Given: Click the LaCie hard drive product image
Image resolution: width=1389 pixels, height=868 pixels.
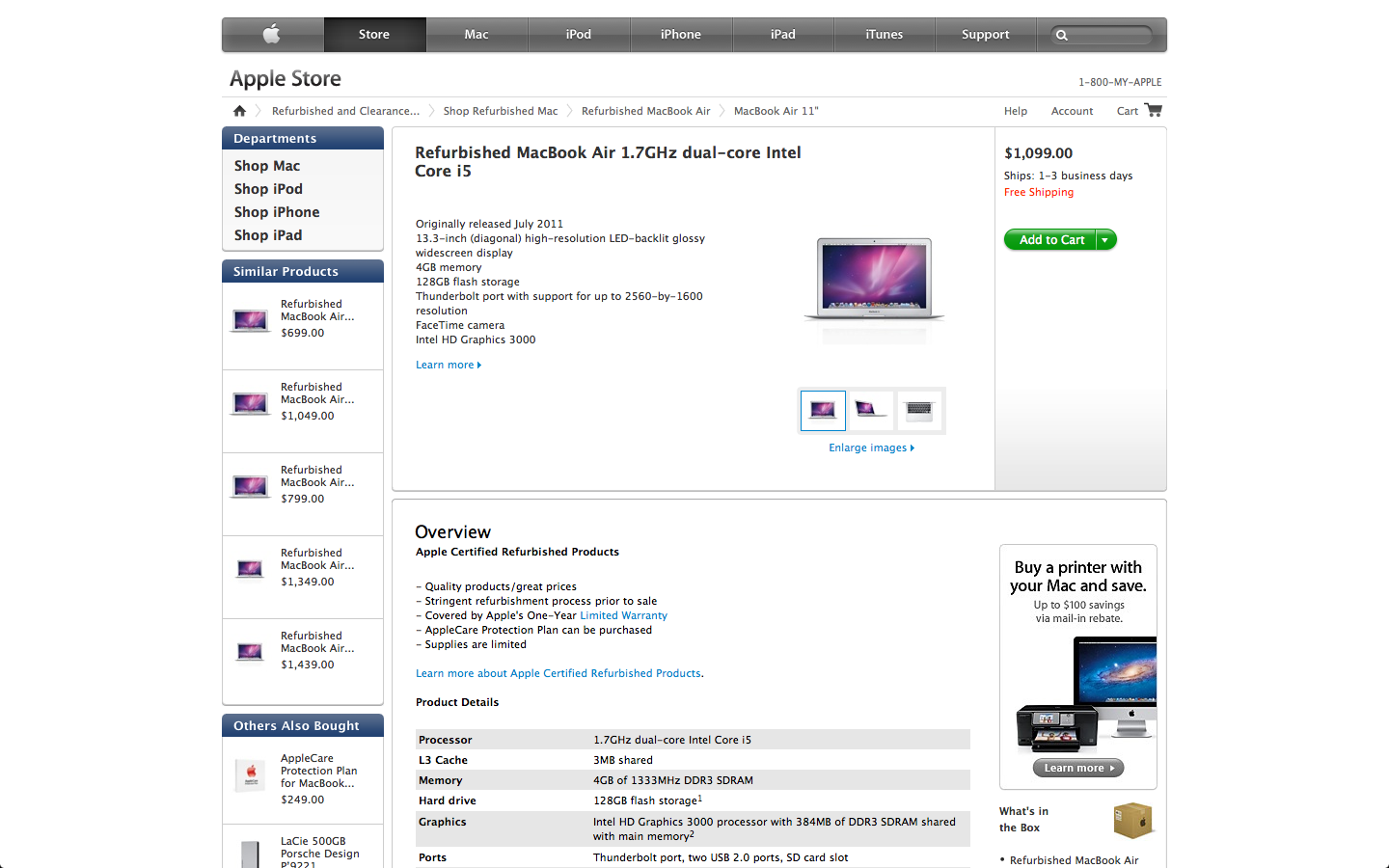Looking at the screenshot, I should tap(251, 854).
